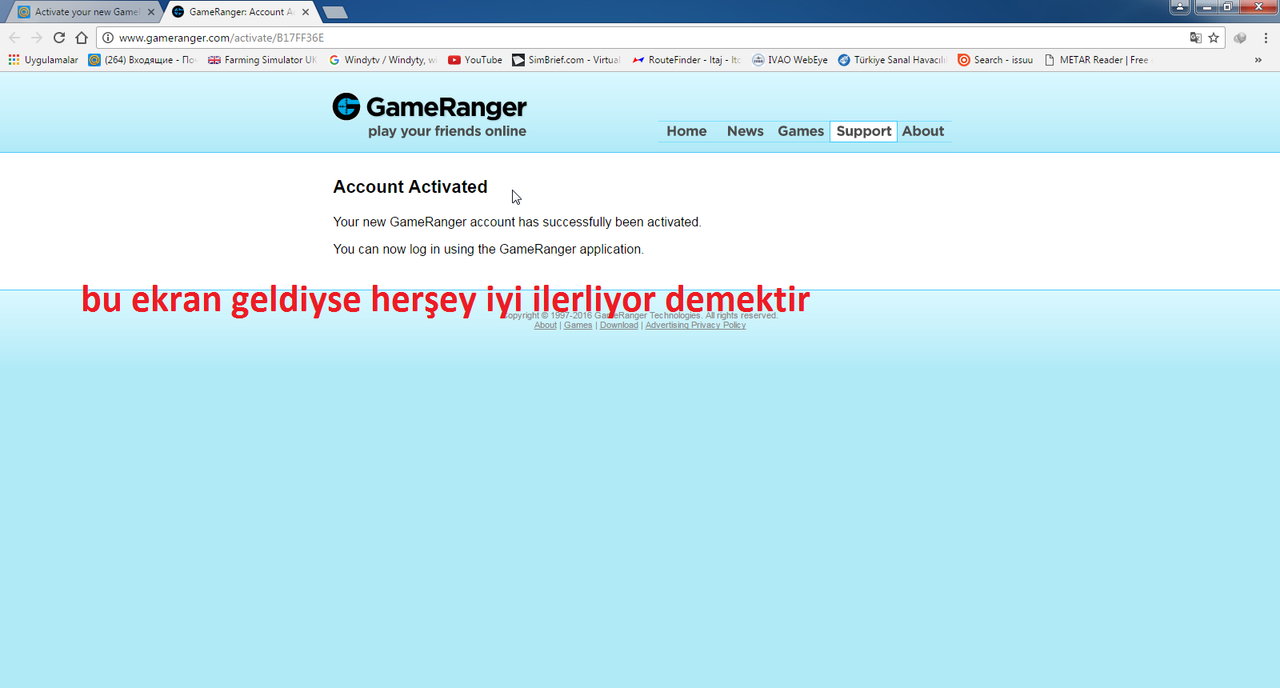Click the Chrome profile button in title bar

(x=1181, y=6)
